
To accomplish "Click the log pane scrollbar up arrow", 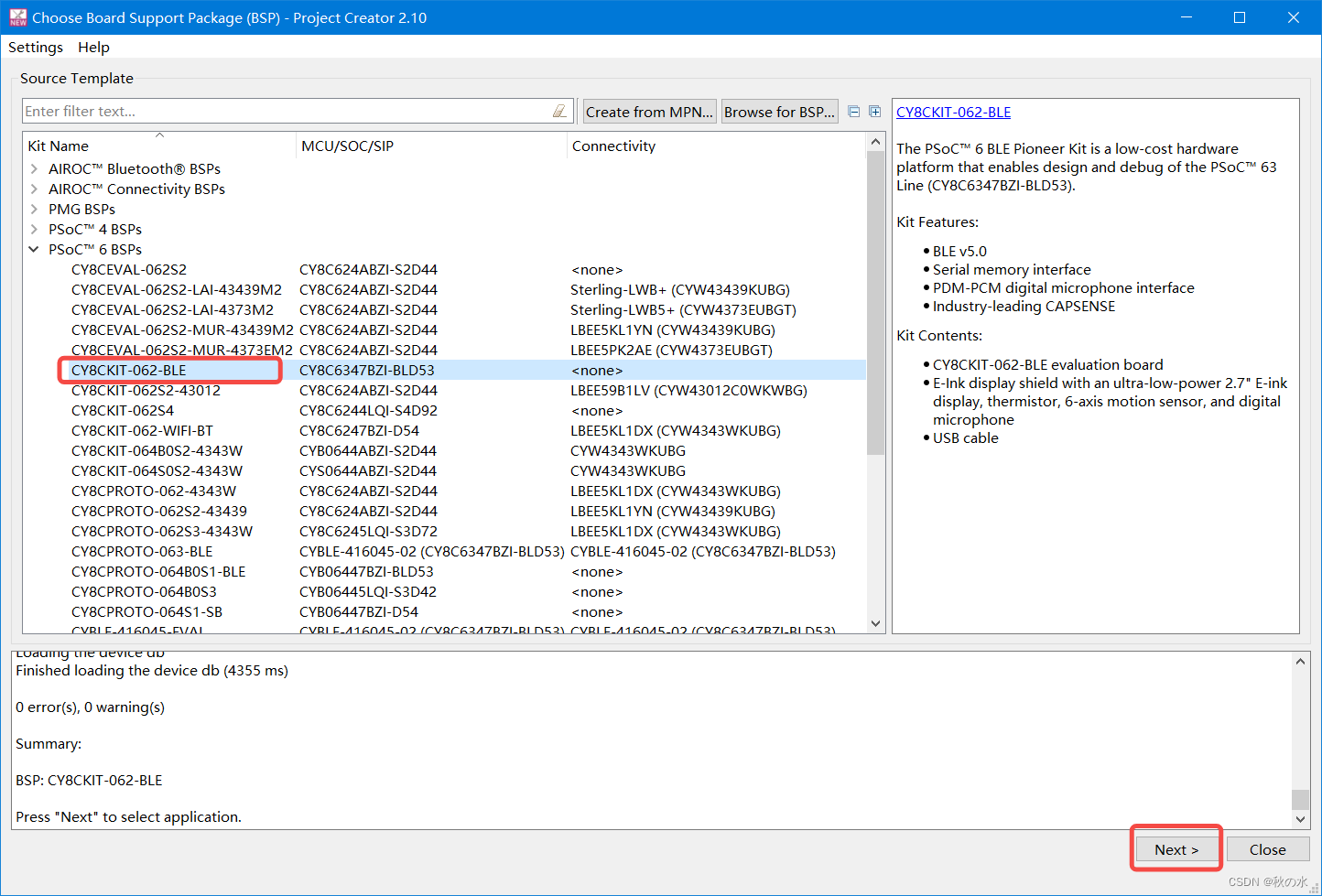I will tap(1300, 661).
